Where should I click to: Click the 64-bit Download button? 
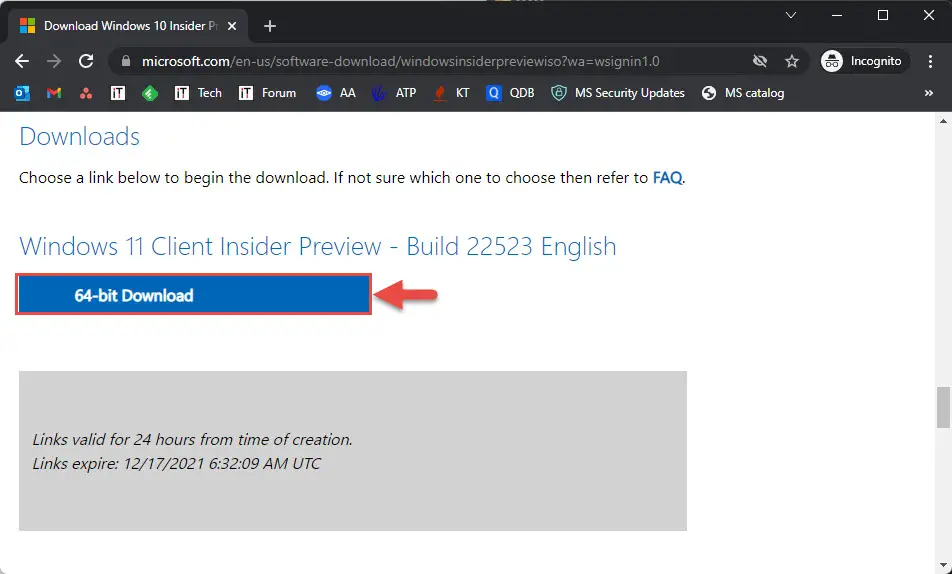tap(194, 295)
